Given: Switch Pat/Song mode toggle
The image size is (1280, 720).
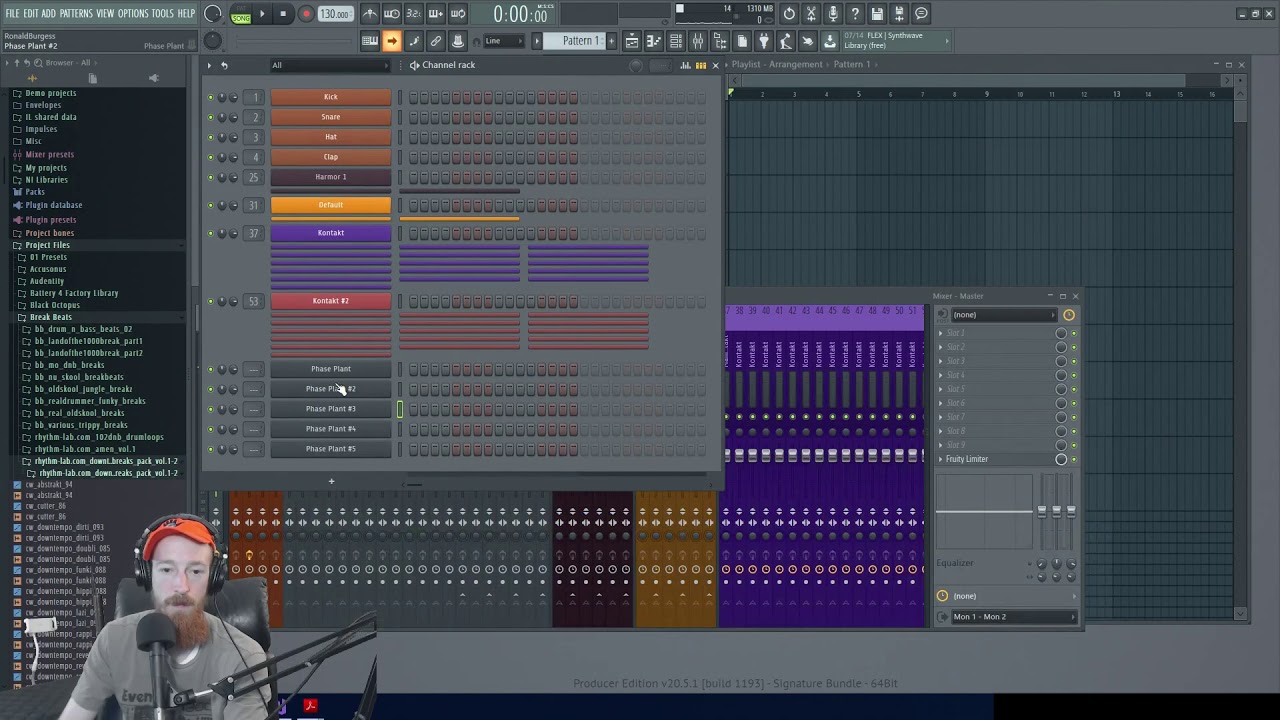Looking at the screenshot, I should click(241, 14).
